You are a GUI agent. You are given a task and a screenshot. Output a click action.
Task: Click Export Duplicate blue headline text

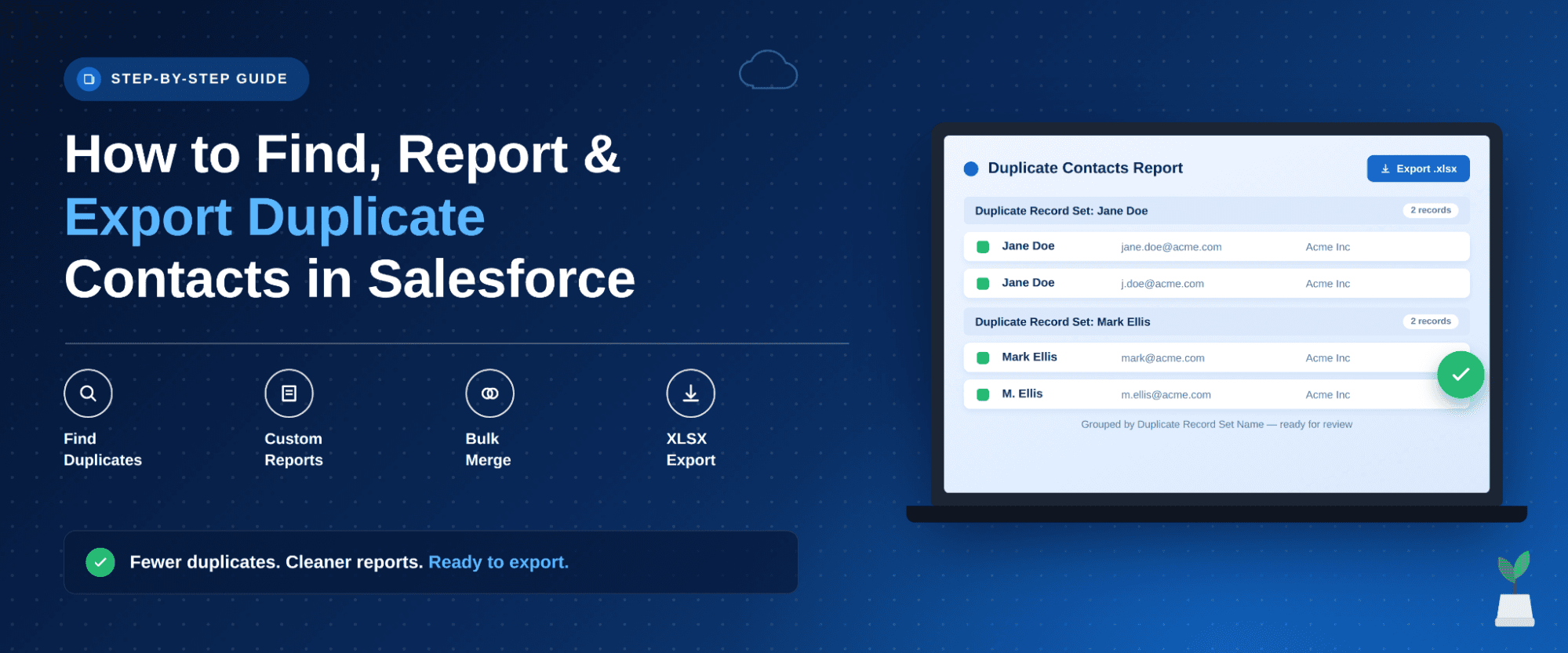(x=275, y=217)
